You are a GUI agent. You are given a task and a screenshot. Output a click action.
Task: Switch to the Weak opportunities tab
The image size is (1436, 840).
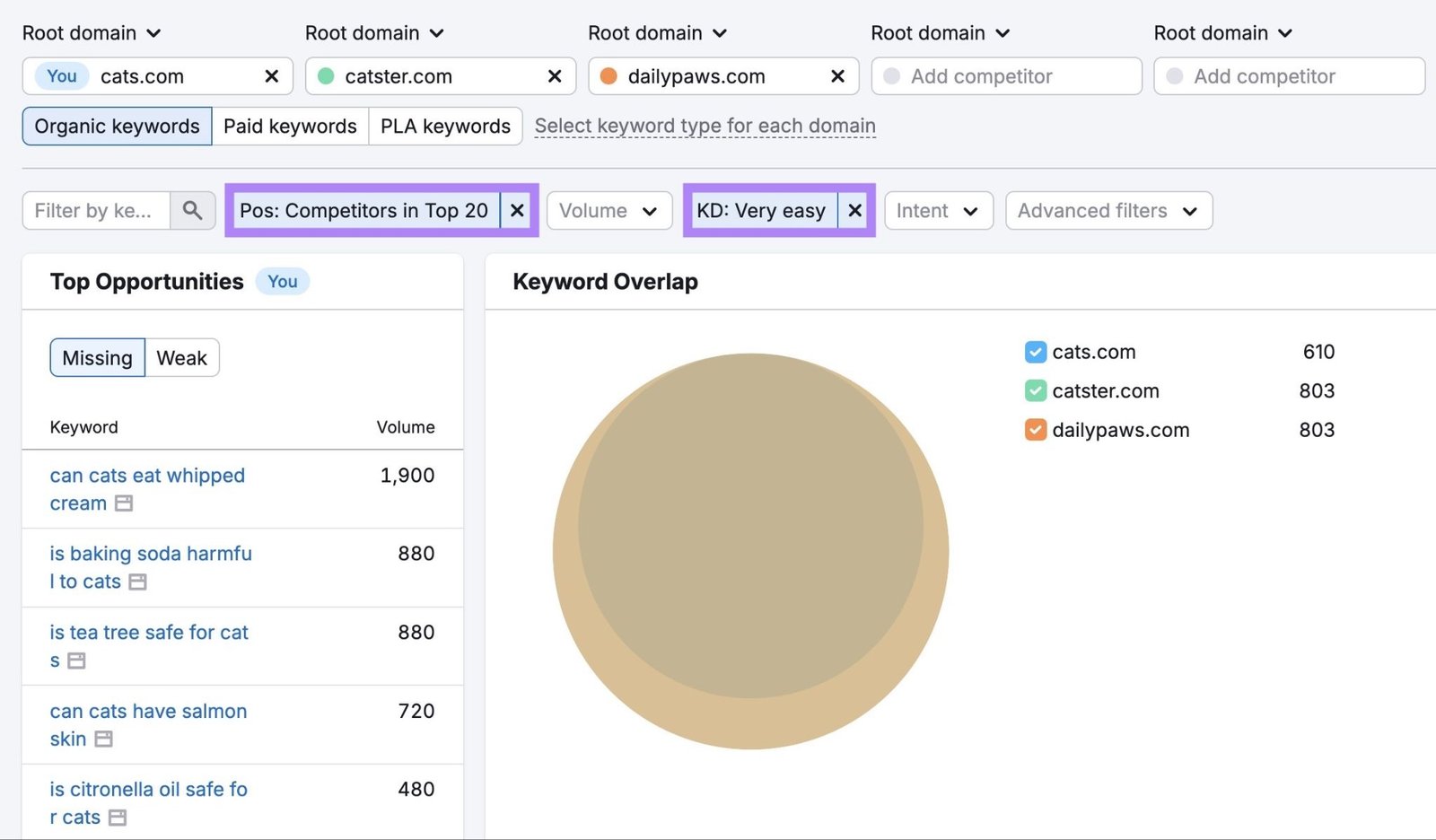pos(181,358)
